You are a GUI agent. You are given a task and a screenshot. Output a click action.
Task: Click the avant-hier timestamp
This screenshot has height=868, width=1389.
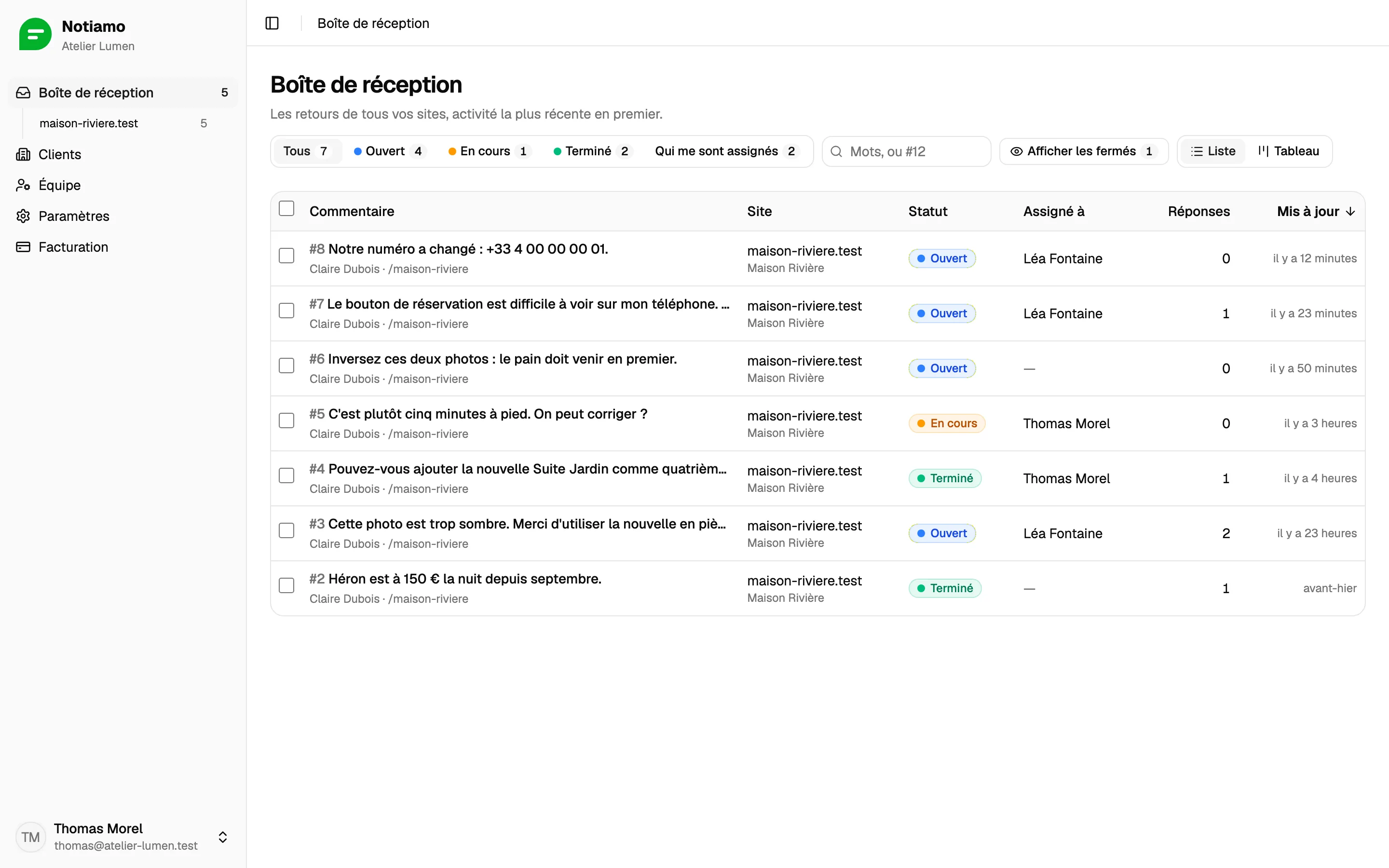click(1329, 588)
